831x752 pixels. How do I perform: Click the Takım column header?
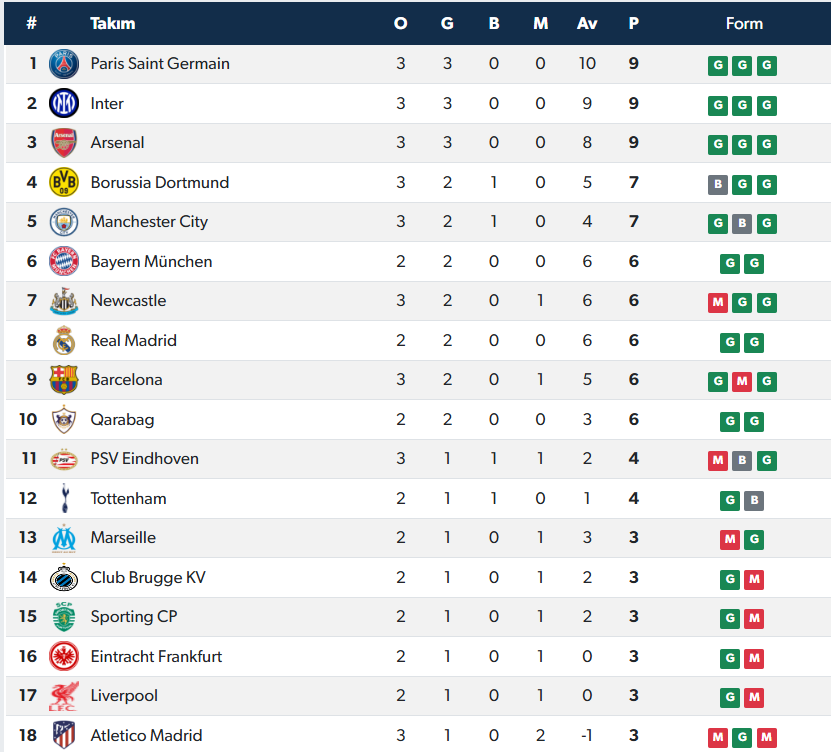(x=112, y=24)
